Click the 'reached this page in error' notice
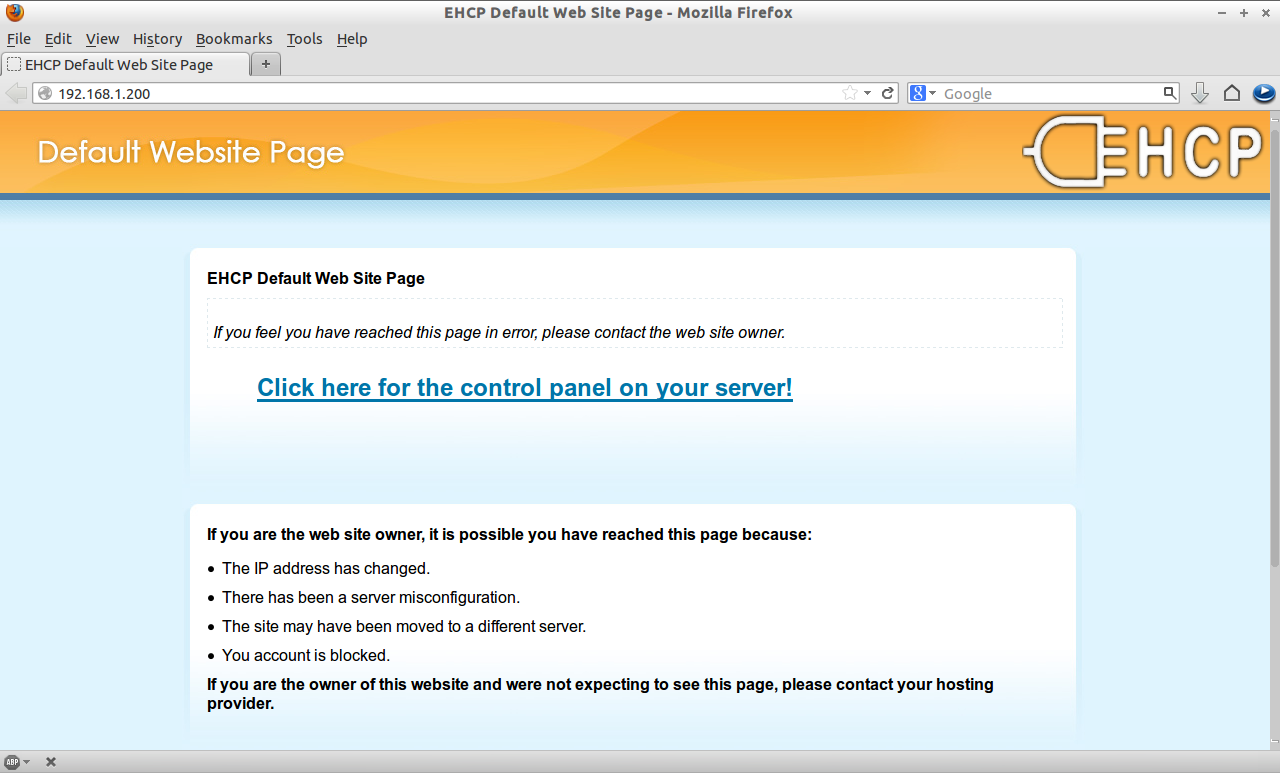 [499, 332]
